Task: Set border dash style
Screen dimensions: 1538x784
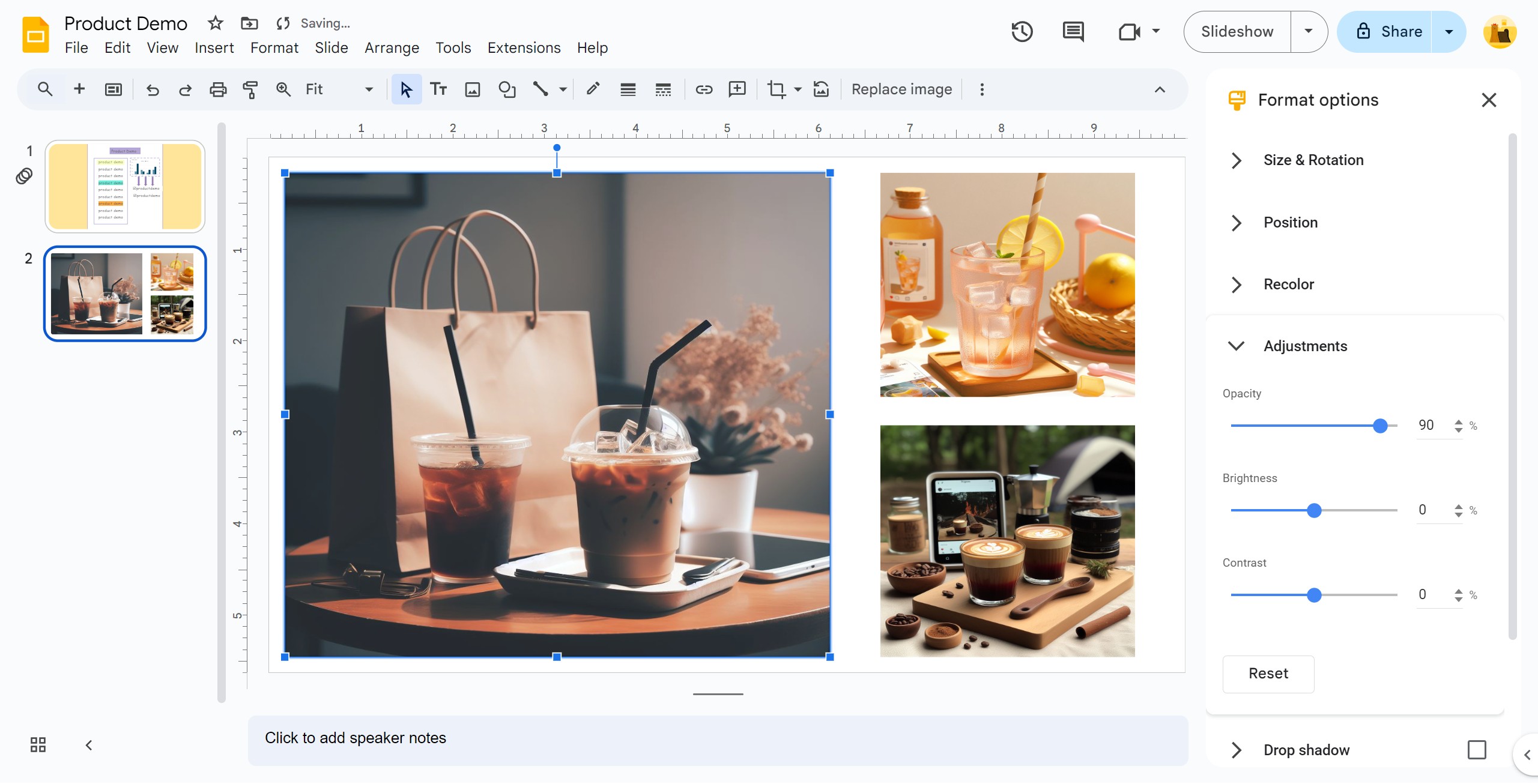Action: [663, 89]
